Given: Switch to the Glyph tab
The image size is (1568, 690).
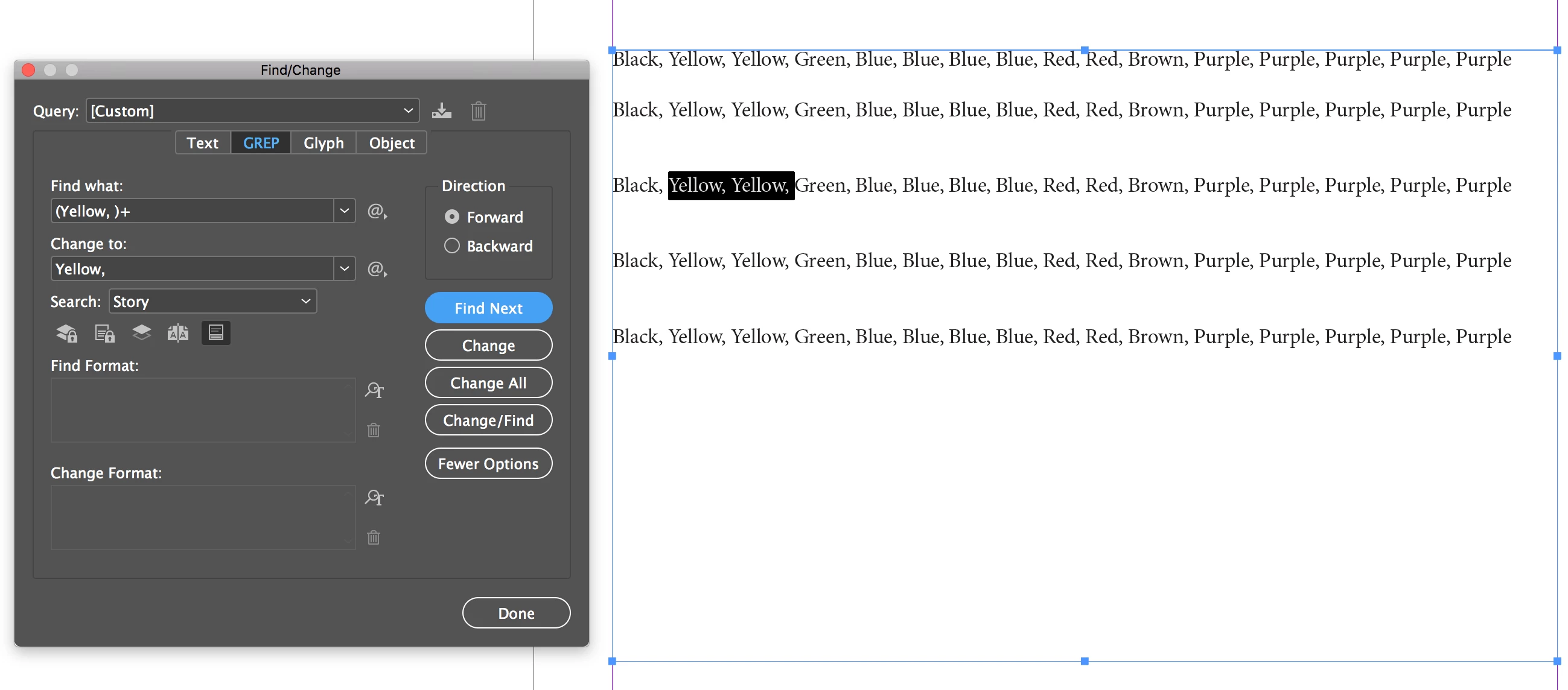Looking at the screenshot, I should [x=323, y=143].
